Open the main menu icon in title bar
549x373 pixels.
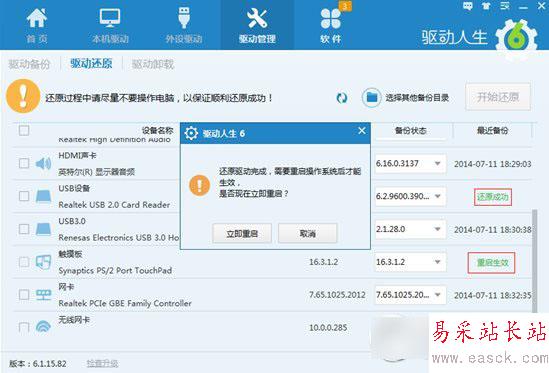[x=505, y=6]
